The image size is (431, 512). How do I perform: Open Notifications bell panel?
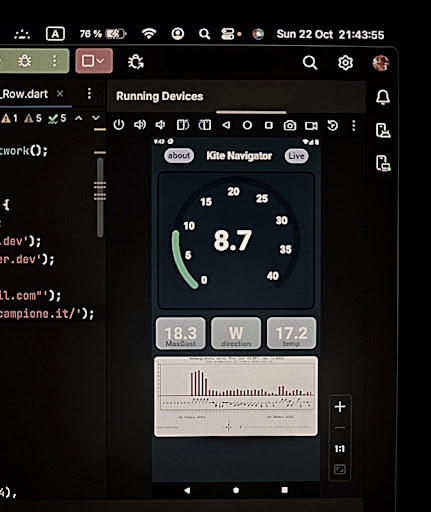coord(383,97)
